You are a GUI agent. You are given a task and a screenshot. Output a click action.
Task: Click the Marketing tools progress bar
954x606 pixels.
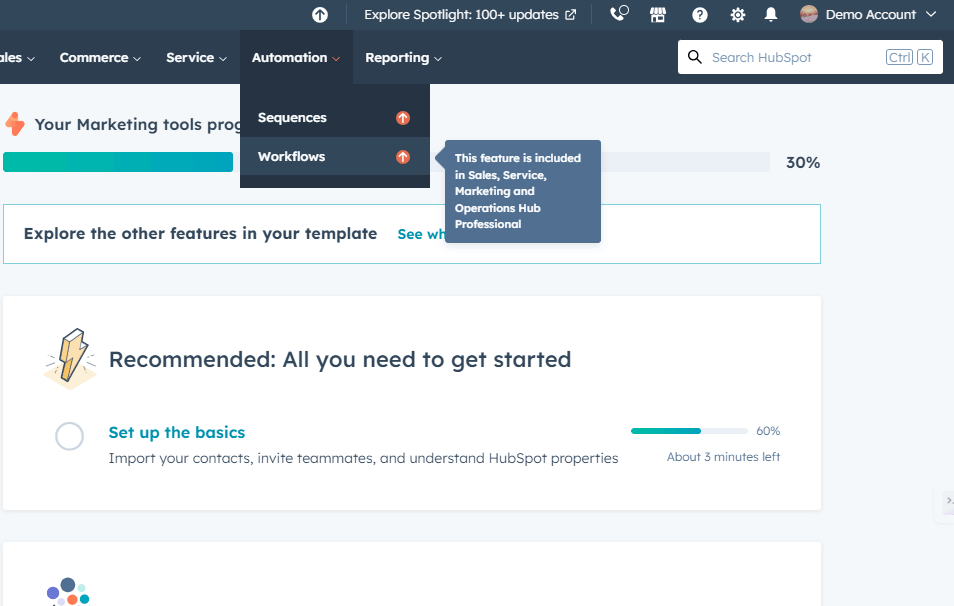(x=386, y=162)
